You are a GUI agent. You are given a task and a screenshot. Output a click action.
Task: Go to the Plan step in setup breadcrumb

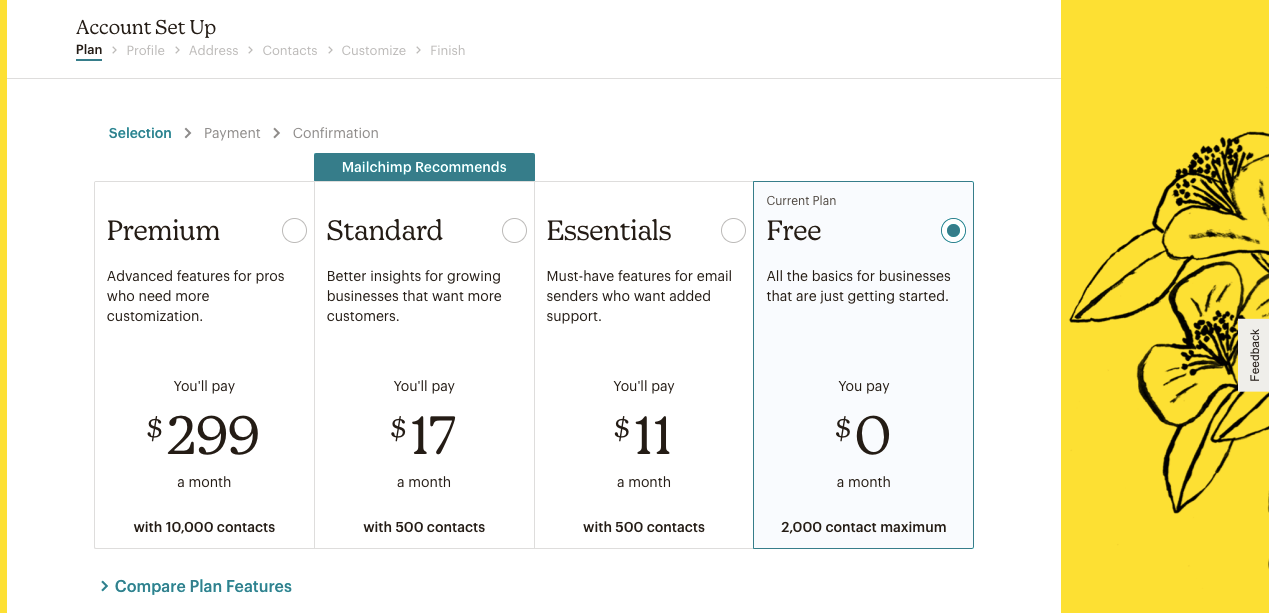coord(88,50)
